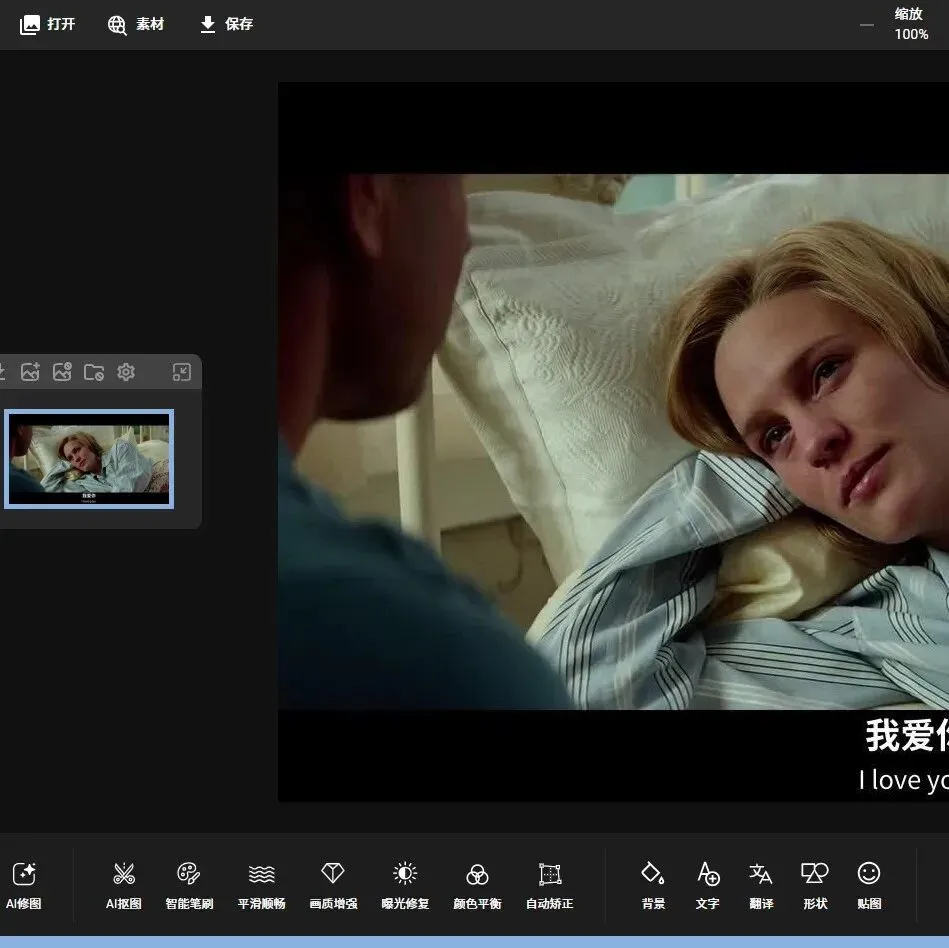
Task: Click the 打开 open button
Action: click(x=47, y=24)
